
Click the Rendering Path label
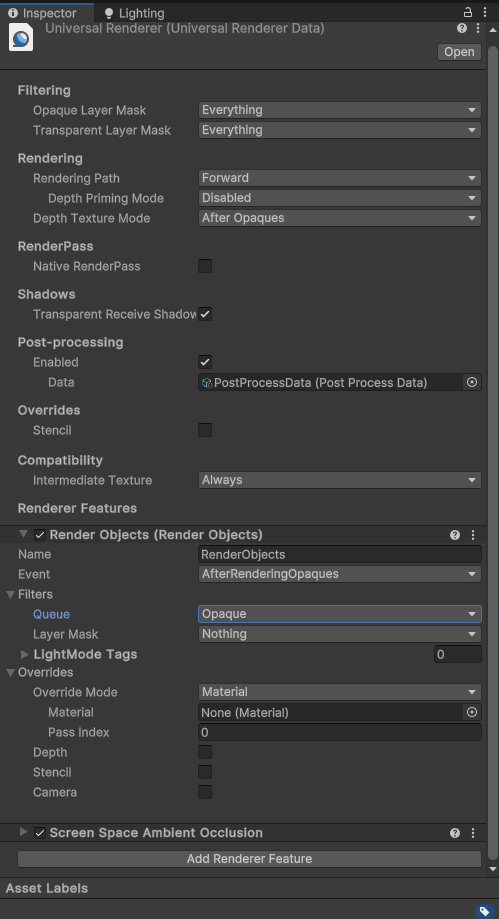tap(76, 178)
